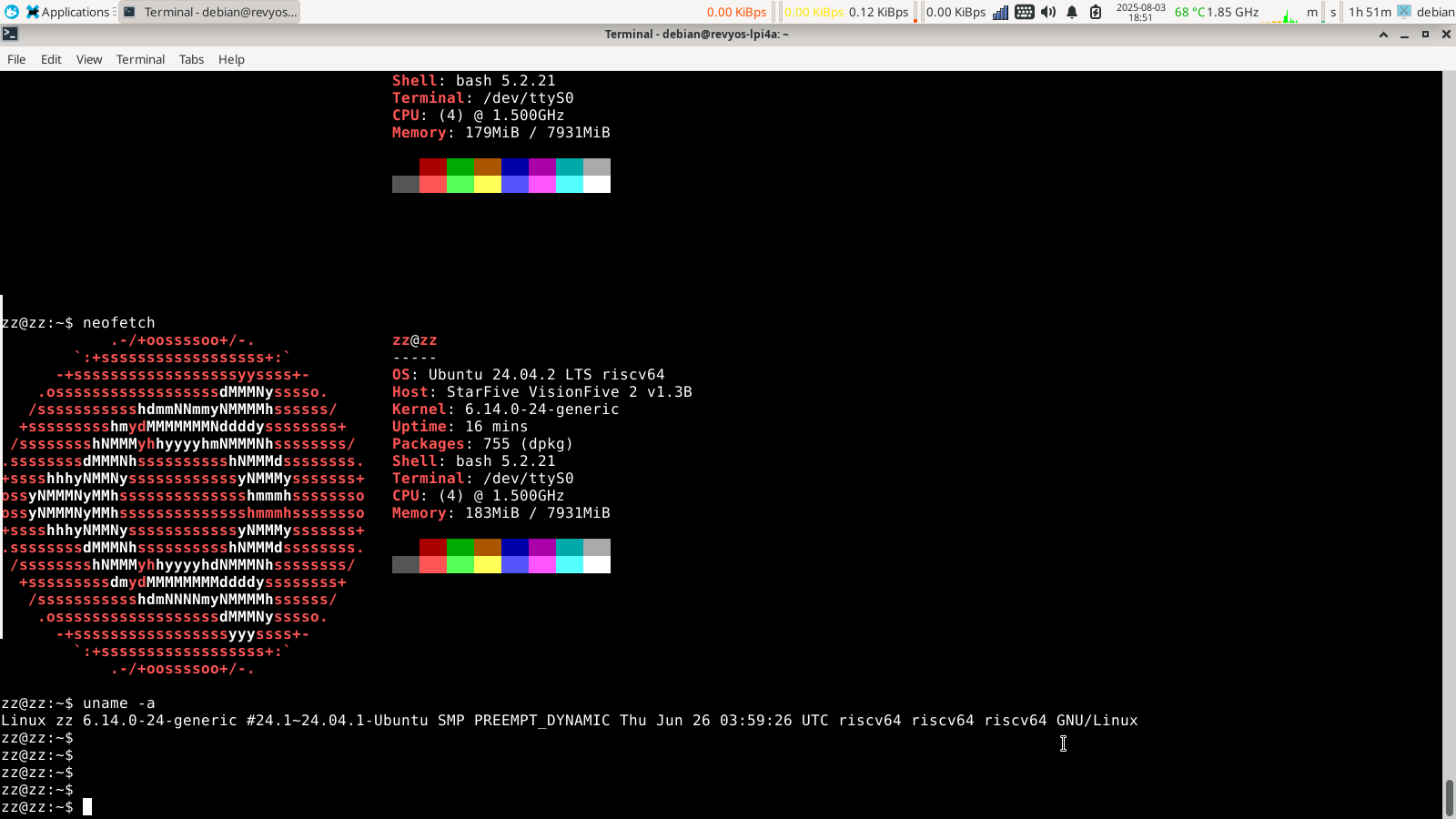Close the Terminal window
Viewport: 1456px width, 819px height.
[x=1446, y=34]
